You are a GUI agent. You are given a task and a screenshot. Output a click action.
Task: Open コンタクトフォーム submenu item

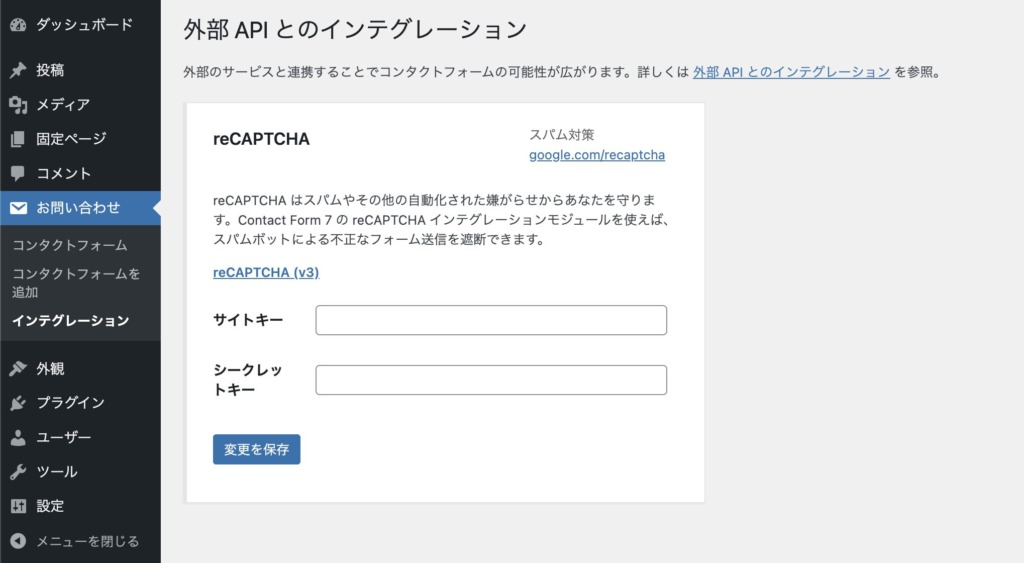(x=70, y=245)
